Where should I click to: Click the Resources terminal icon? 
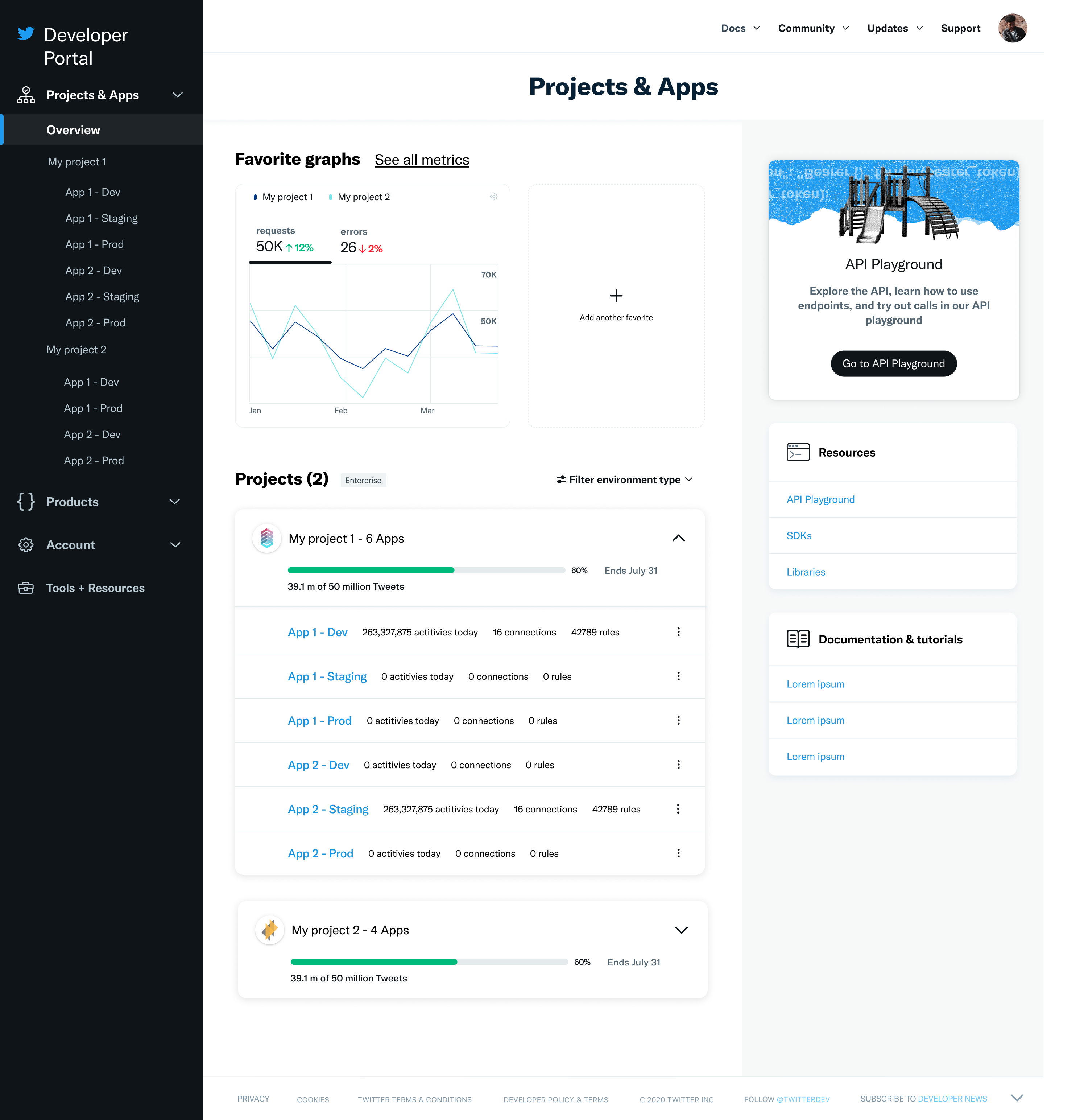click(x=798, y=452)
